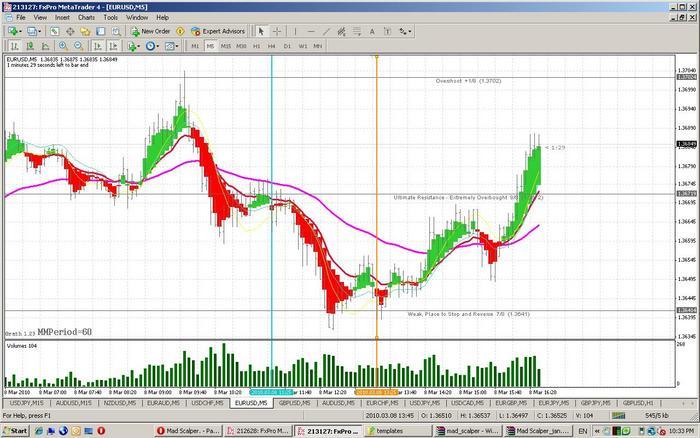Select the Horizontal Line drawing tool
This screenshot has width=700, height=438.
[311, 31]
